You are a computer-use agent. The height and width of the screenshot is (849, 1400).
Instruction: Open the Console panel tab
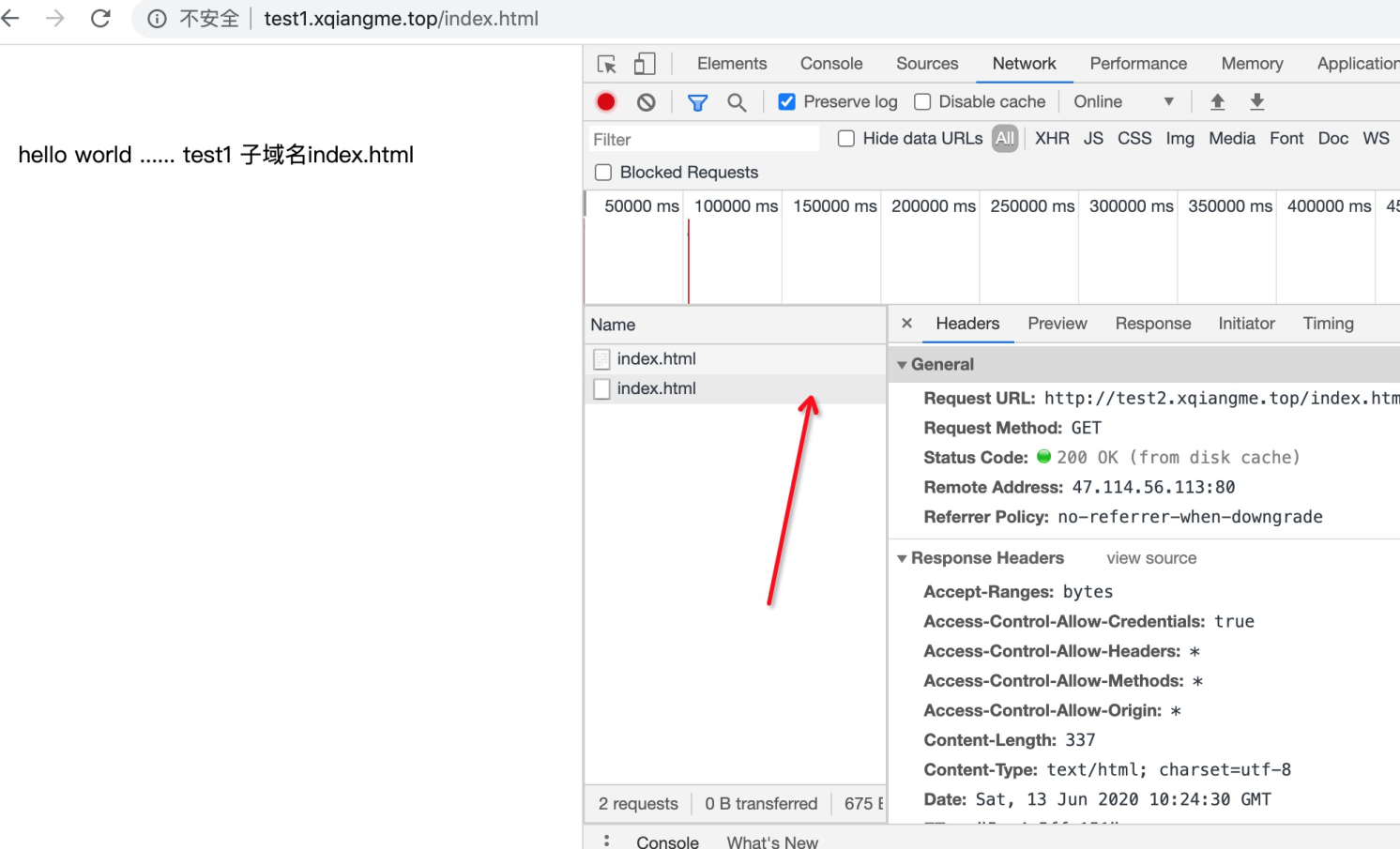tap(831, 64)
